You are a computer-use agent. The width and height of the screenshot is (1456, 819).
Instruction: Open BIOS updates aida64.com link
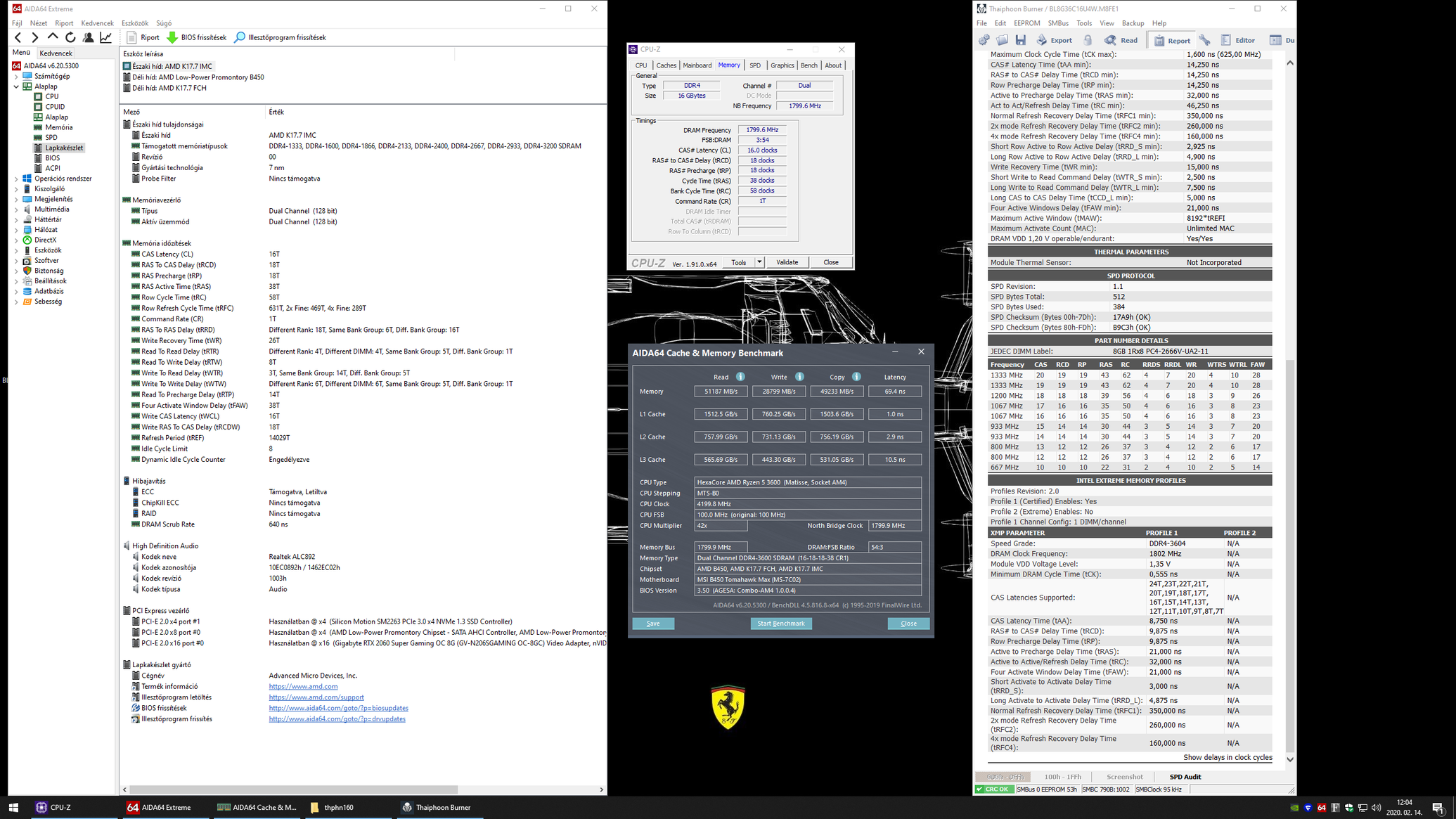click(x=338, y=708)
